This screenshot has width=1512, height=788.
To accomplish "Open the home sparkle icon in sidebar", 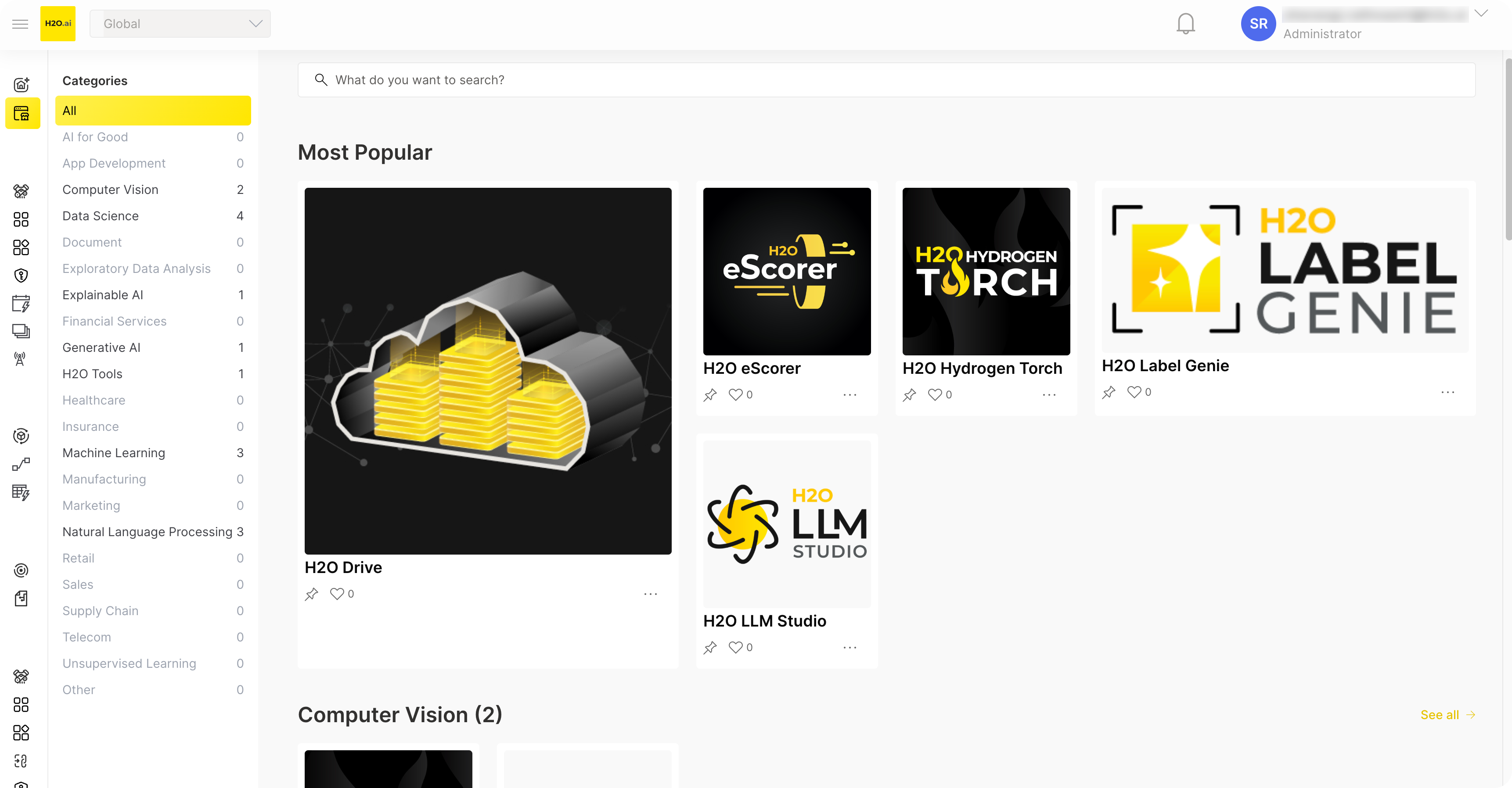I will 21,85.
